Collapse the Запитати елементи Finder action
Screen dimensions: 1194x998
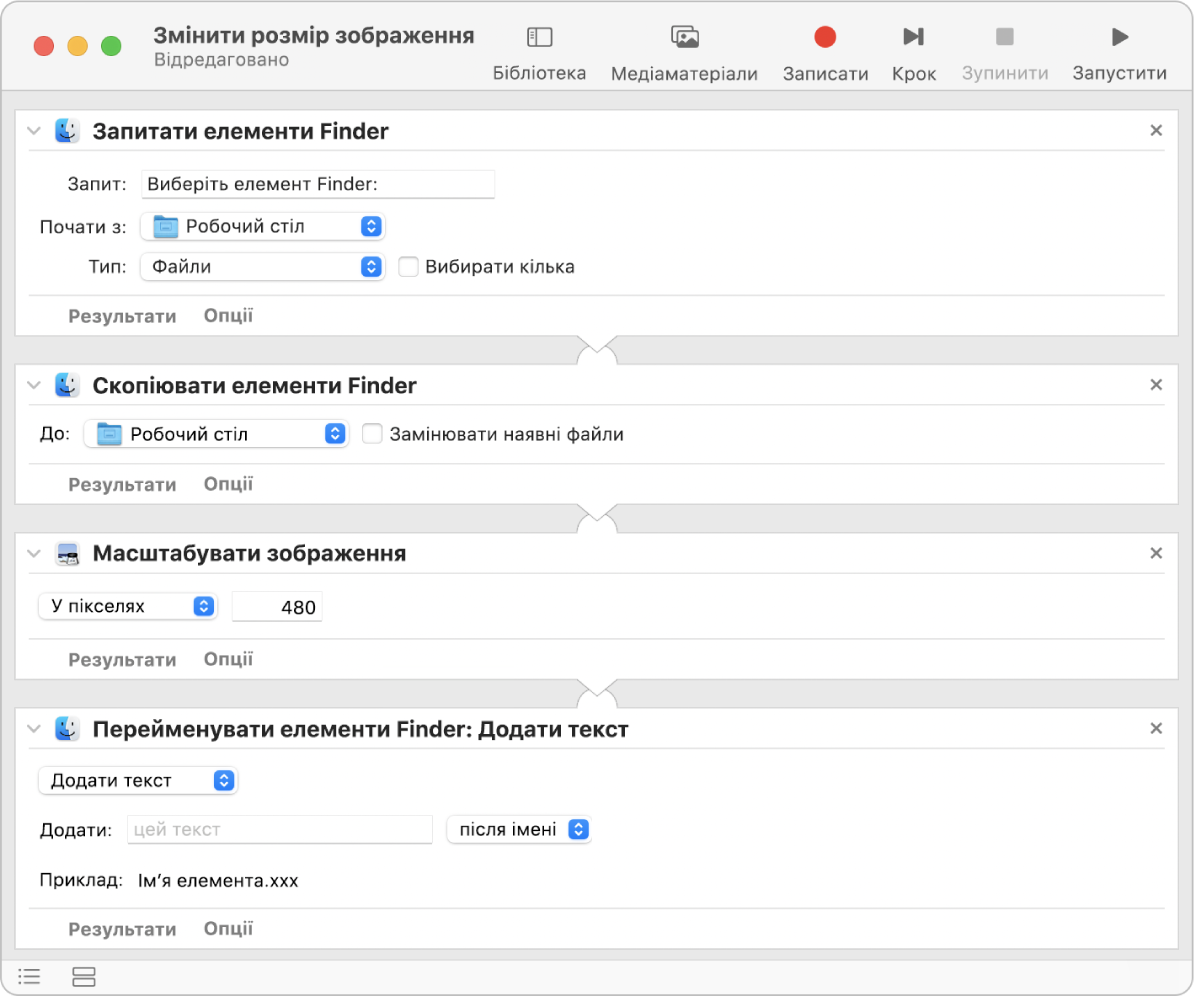click(34, 131)
